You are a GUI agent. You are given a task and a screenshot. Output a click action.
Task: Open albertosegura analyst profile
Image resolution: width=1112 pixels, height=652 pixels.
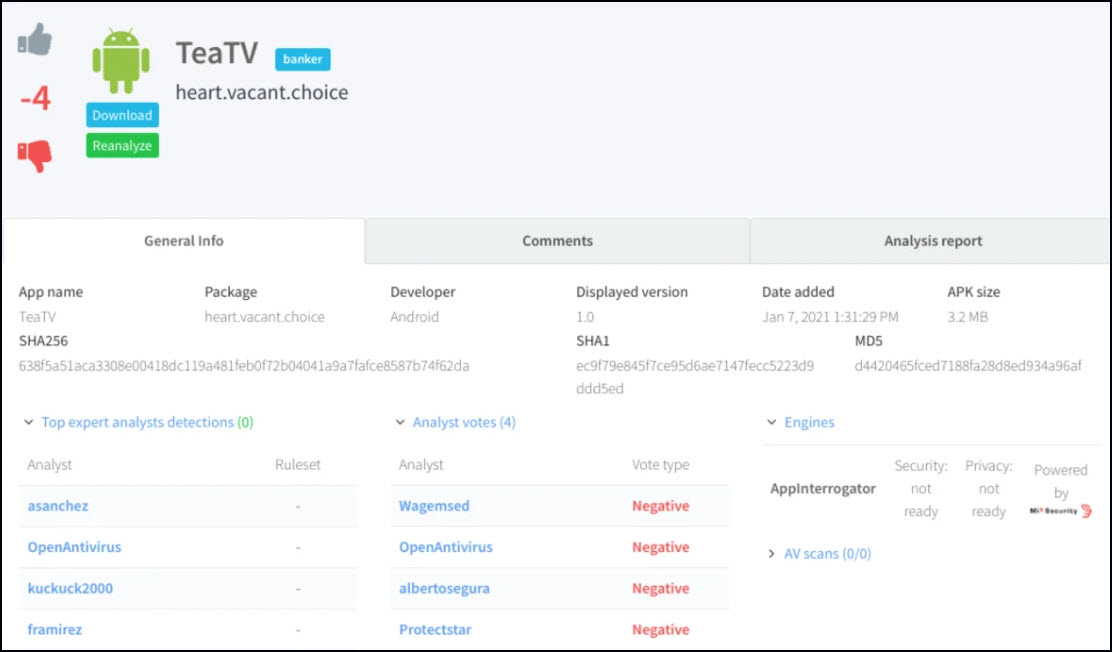[x=445, y=588]
